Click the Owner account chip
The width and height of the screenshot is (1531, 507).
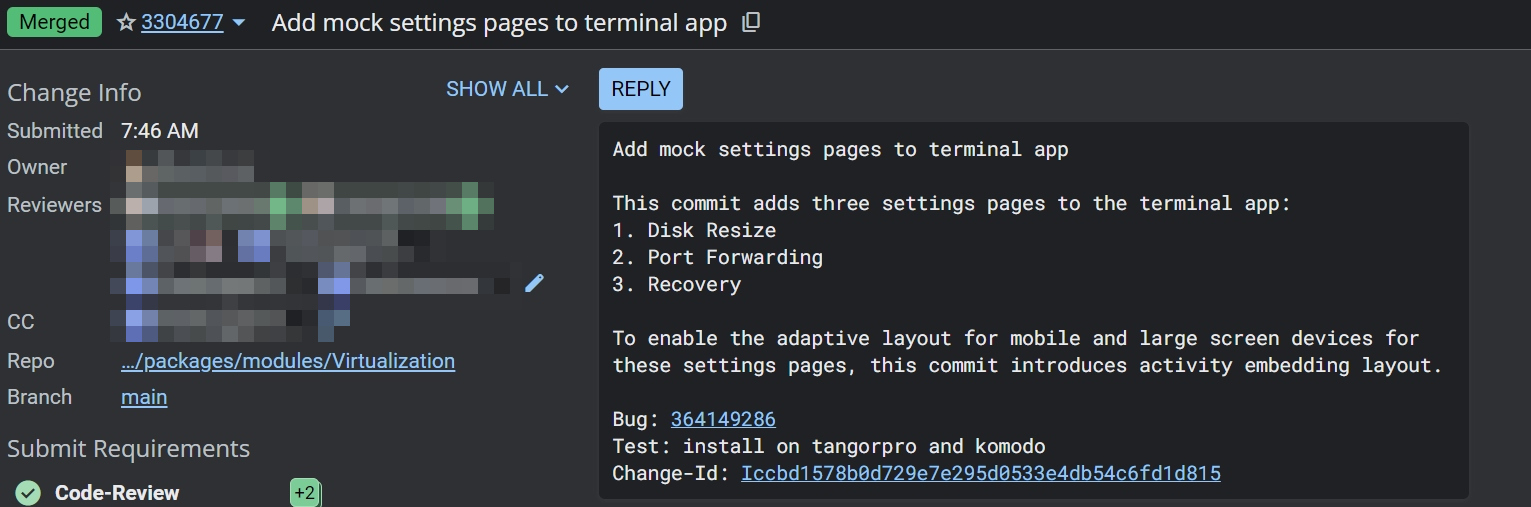(x=188, y=166)
